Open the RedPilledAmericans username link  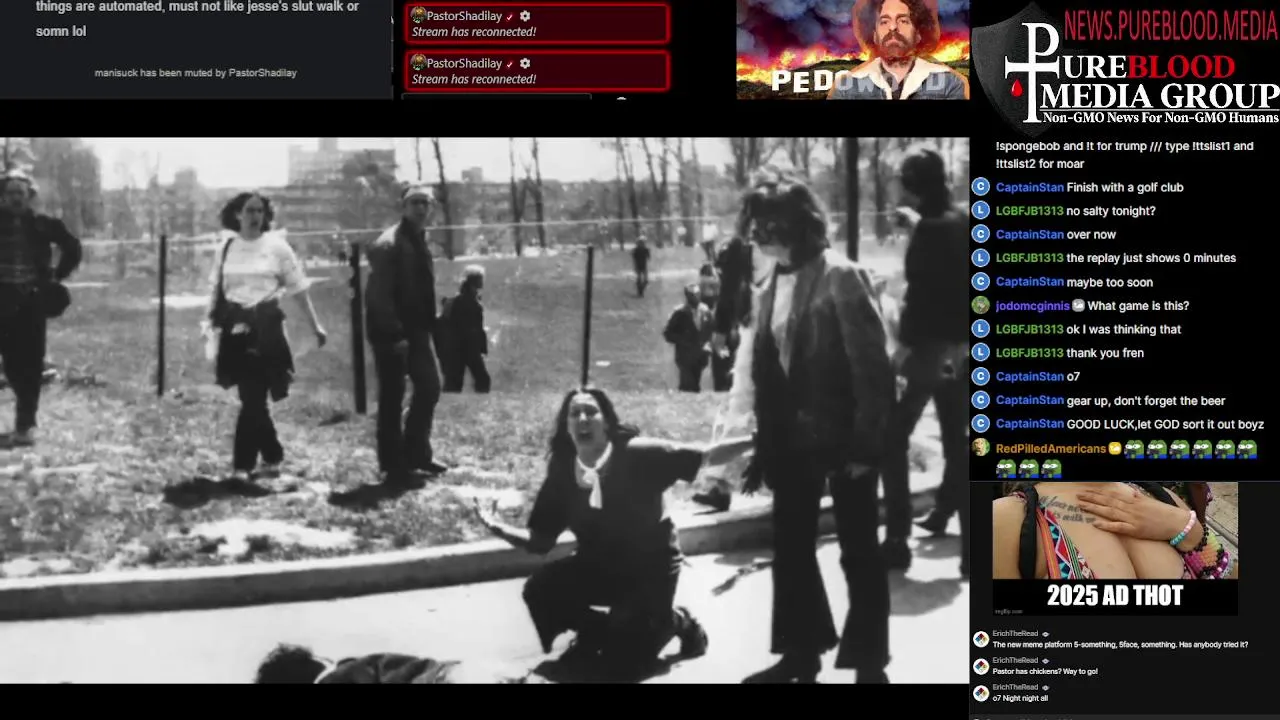pos(1051,449)
